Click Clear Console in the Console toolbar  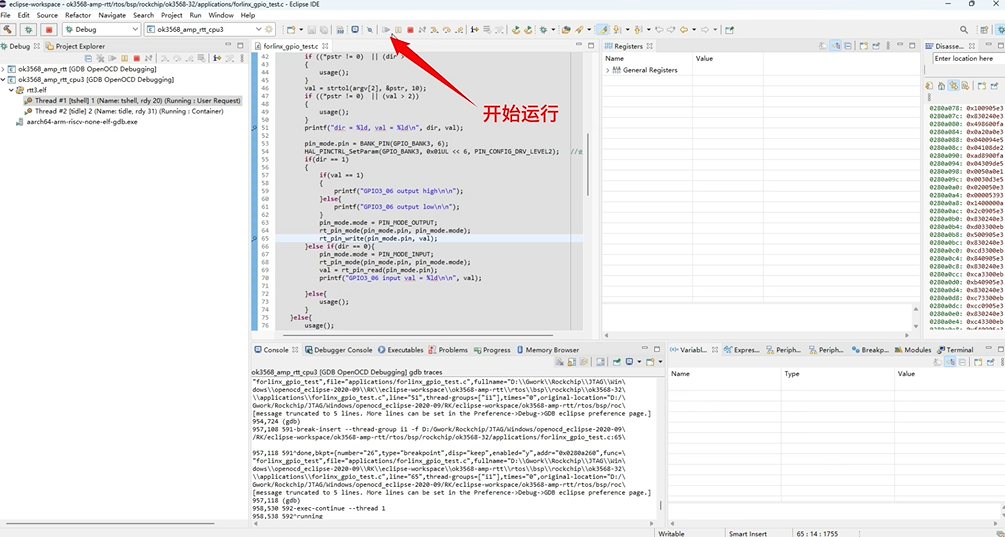[x=560, y=362]
